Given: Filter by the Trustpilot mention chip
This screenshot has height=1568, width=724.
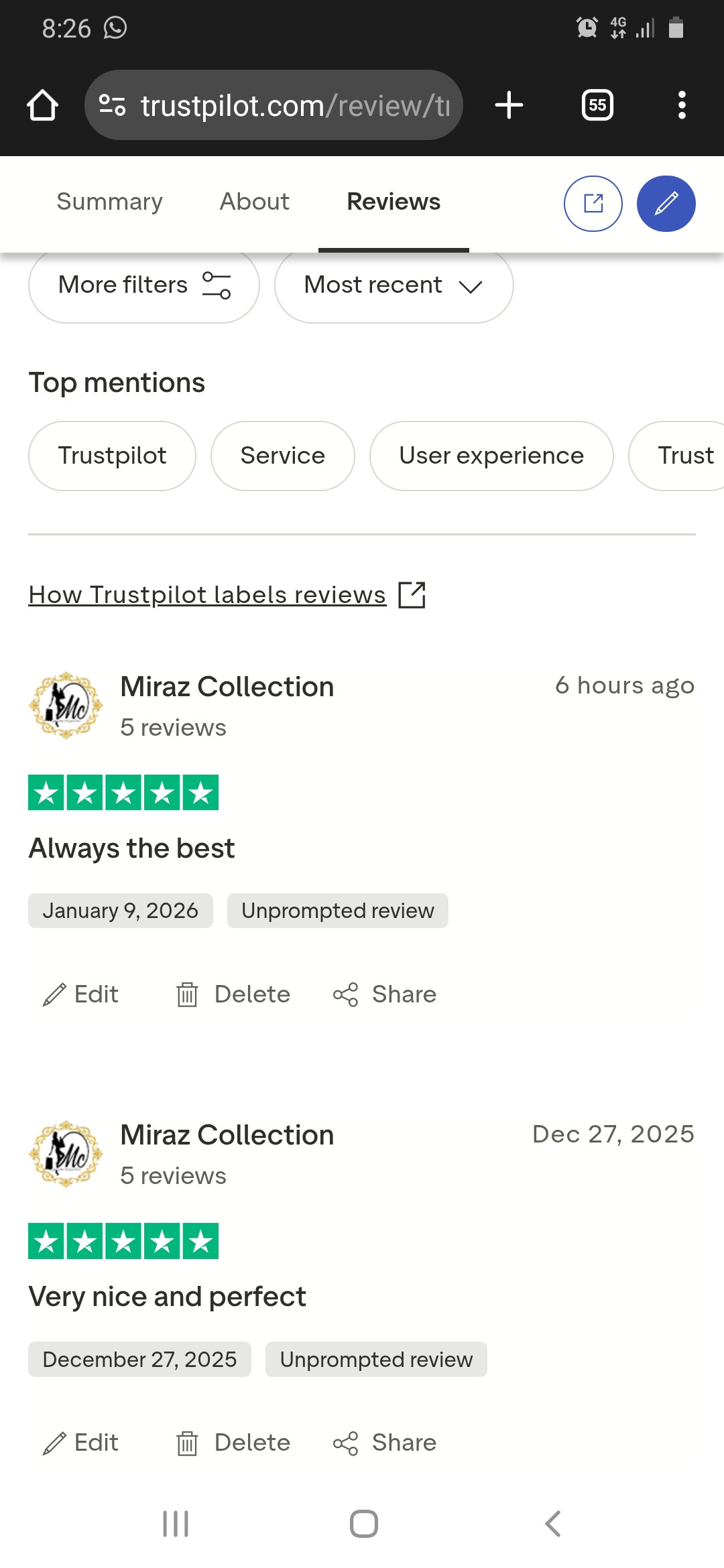Looking at the screenshot, I should tap(112, 456).
